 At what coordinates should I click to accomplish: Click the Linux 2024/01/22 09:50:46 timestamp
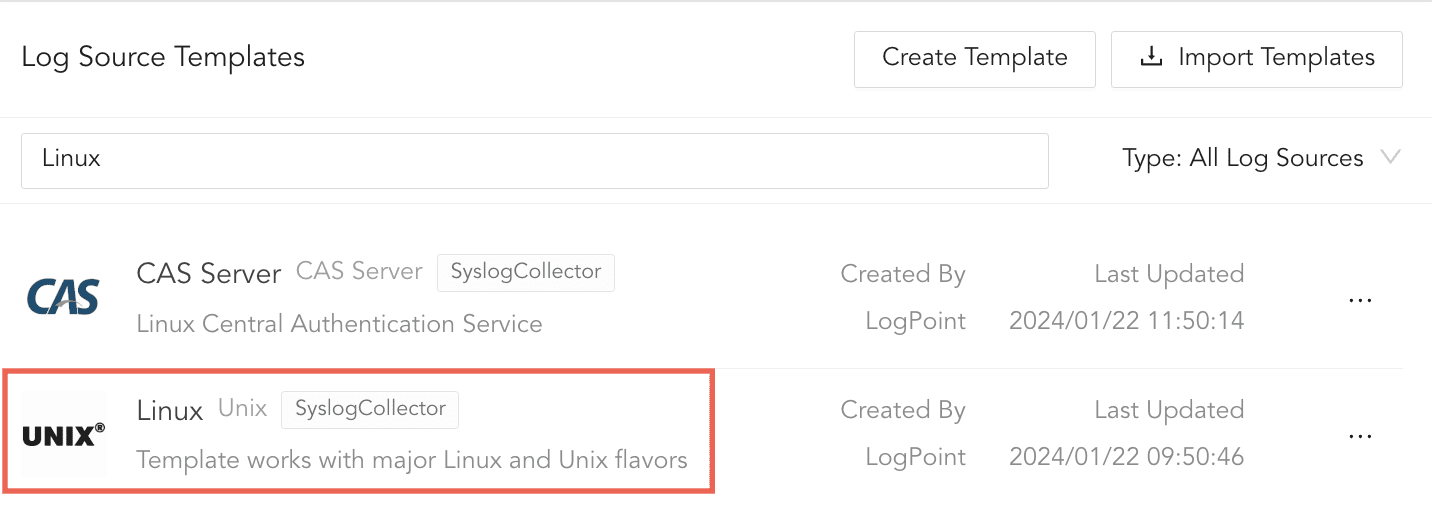point(1126,457)
